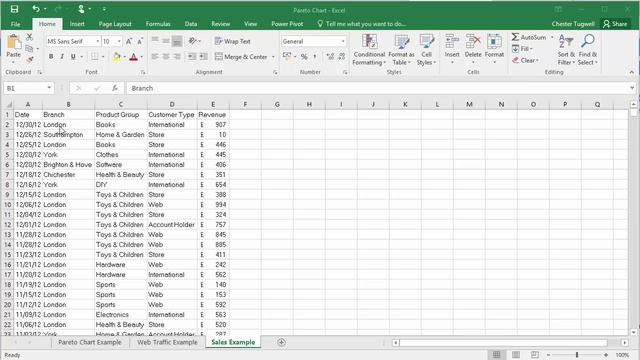This screenshot has width=640, height=360.
Task: Toggle Bold formatting
Action: tap(51, 57)
